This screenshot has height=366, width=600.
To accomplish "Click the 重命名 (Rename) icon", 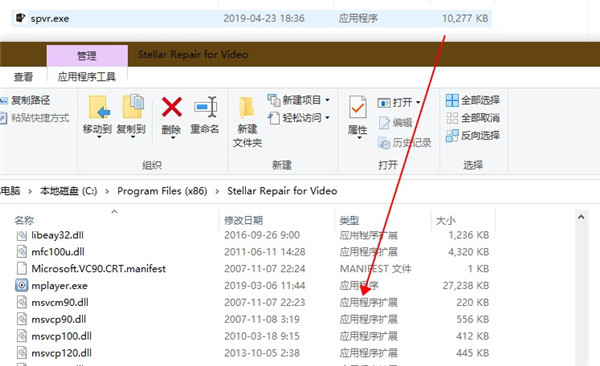I will pyautogui.click(x=205, y=107).
